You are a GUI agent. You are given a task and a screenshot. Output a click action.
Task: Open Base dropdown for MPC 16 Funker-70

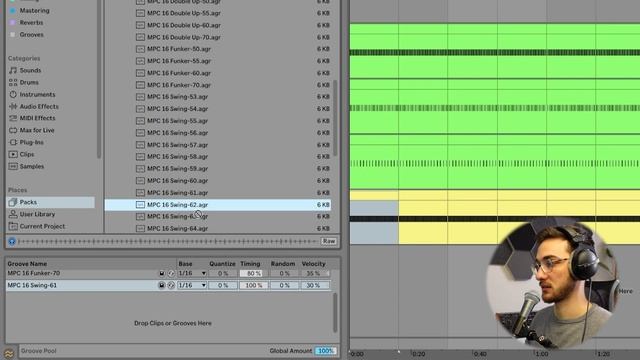(x=192, y=273)
